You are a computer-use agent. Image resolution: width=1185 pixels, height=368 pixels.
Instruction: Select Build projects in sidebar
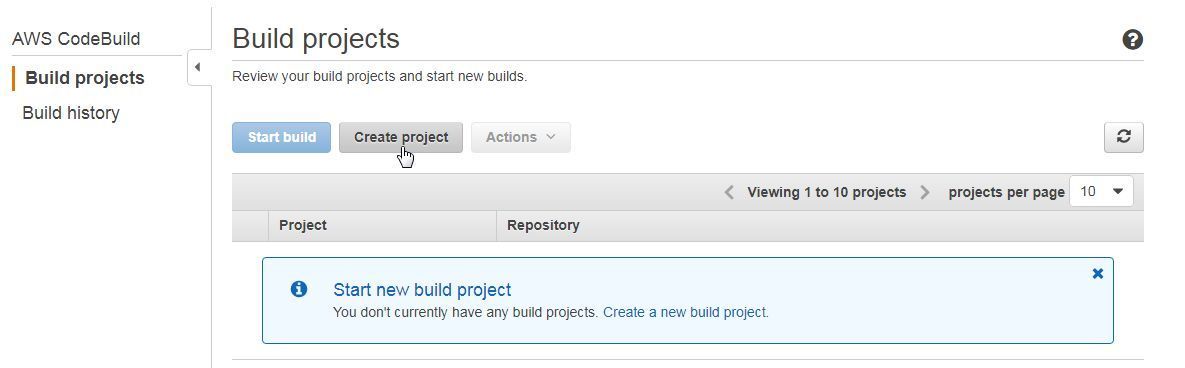pyautogui.click(x=85, y=78)
